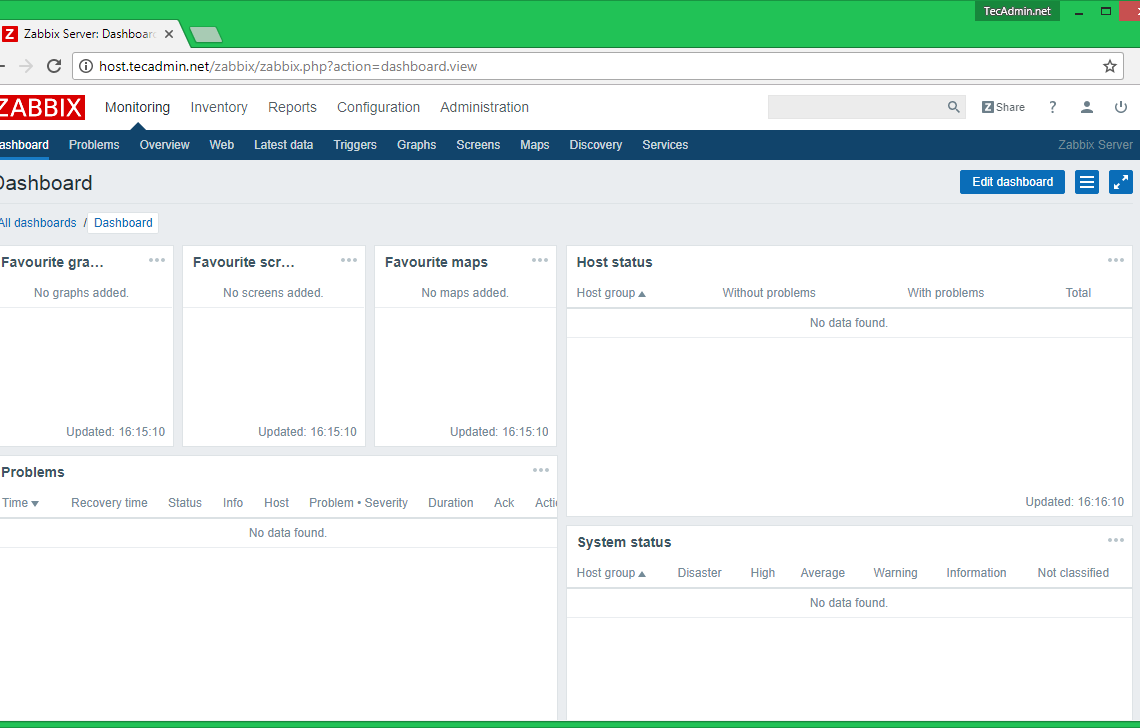1140x728 pixels.
Task: Click the sign out power icon
Action: pyautogui.click(x=1120, y=107)
